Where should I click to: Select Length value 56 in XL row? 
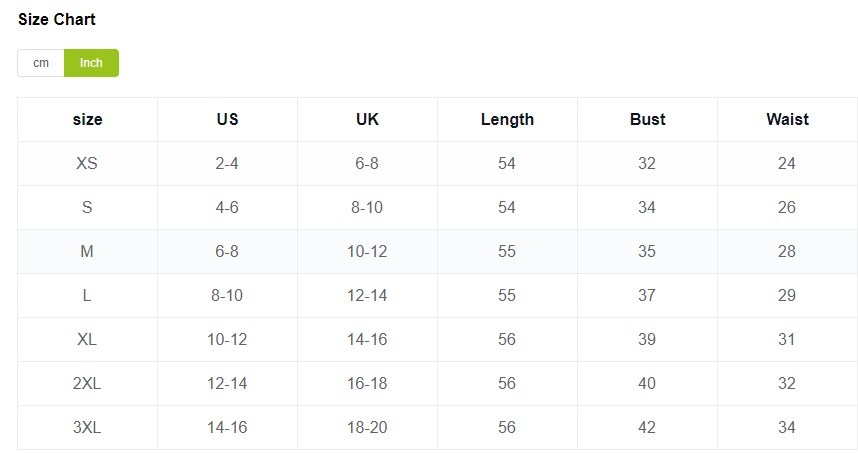[x=507, y=340]
